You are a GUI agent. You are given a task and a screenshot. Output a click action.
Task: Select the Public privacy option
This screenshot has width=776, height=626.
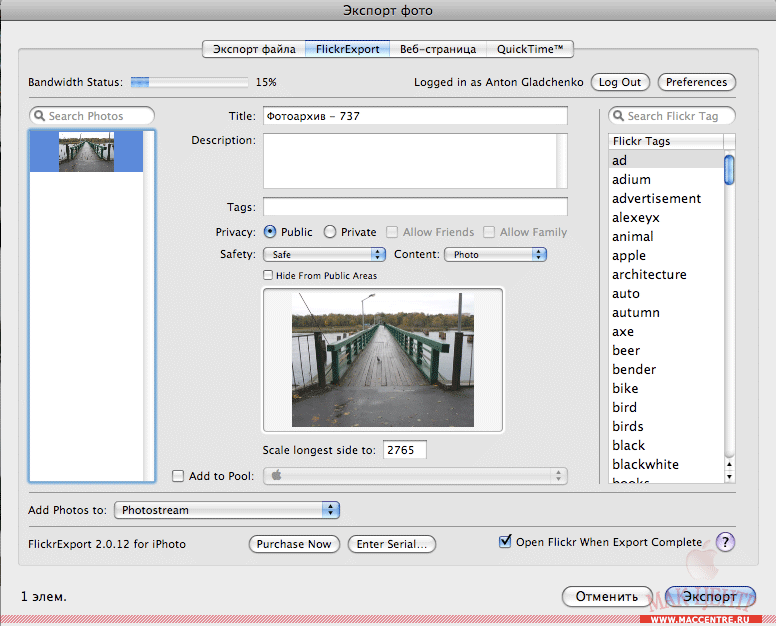coord(270,232)
